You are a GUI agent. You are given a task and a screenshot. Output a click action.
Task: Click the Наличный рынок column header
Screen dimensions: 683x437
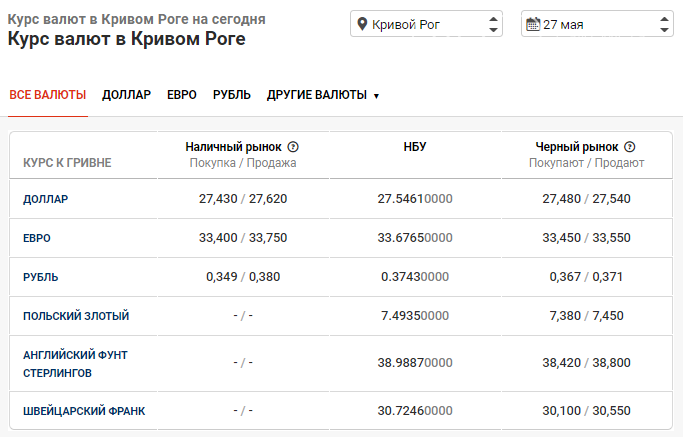tap(234, 146)
